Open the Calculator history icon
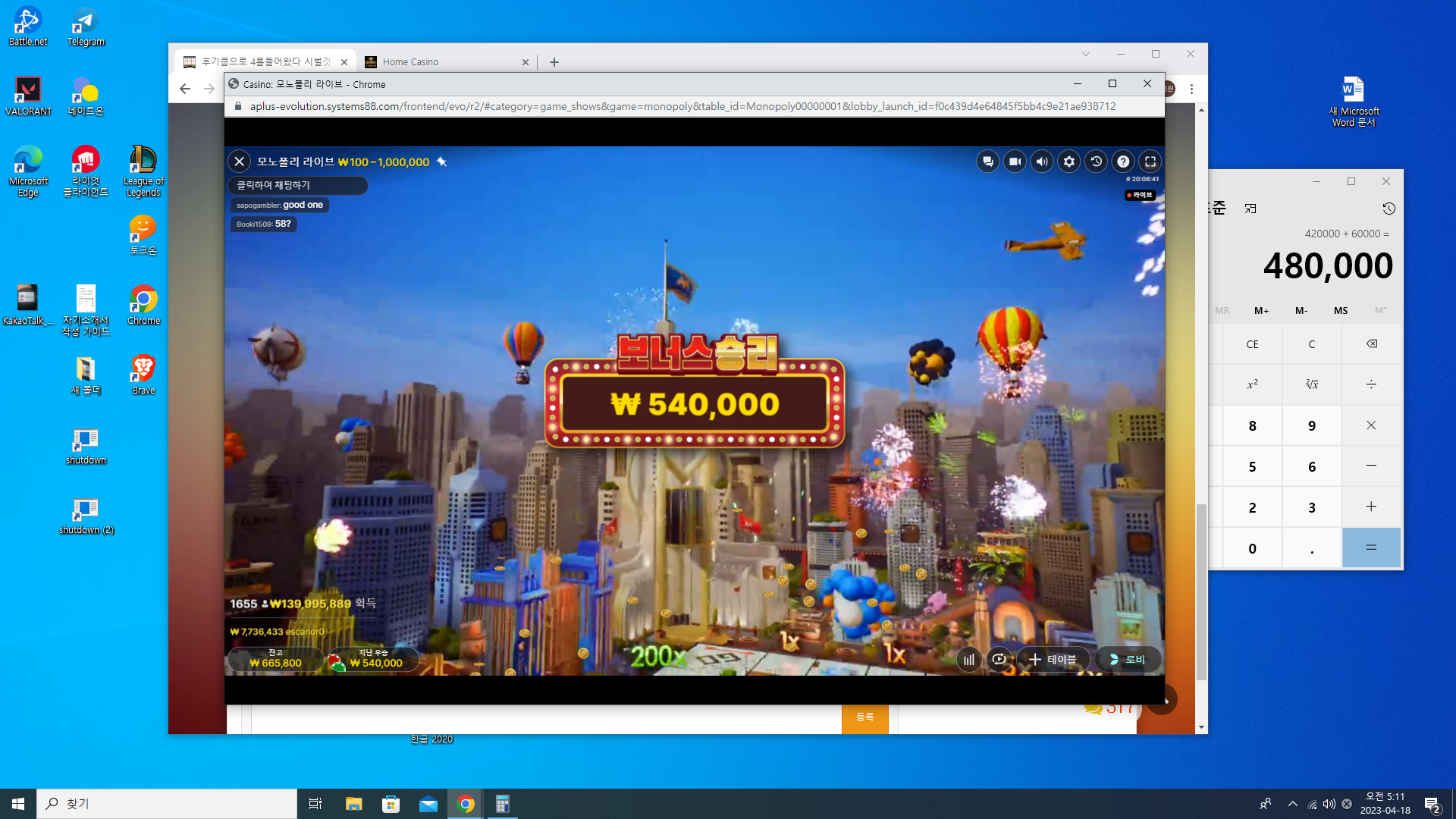Viewport: 1456px width, 819px height. (1389, 209)
